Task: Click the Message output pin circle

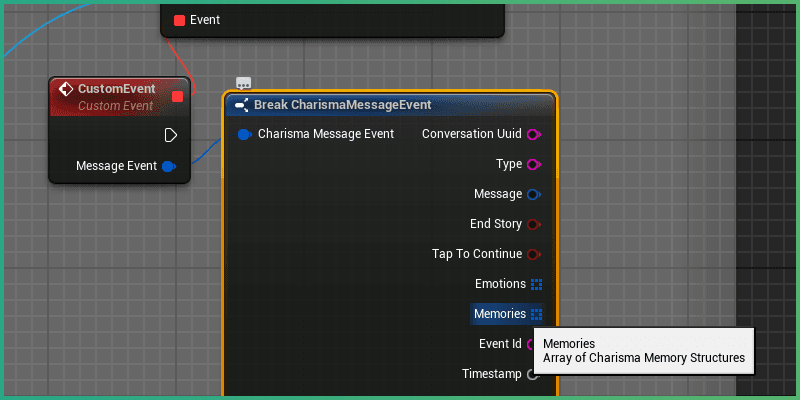Action: tap(534, 194)
